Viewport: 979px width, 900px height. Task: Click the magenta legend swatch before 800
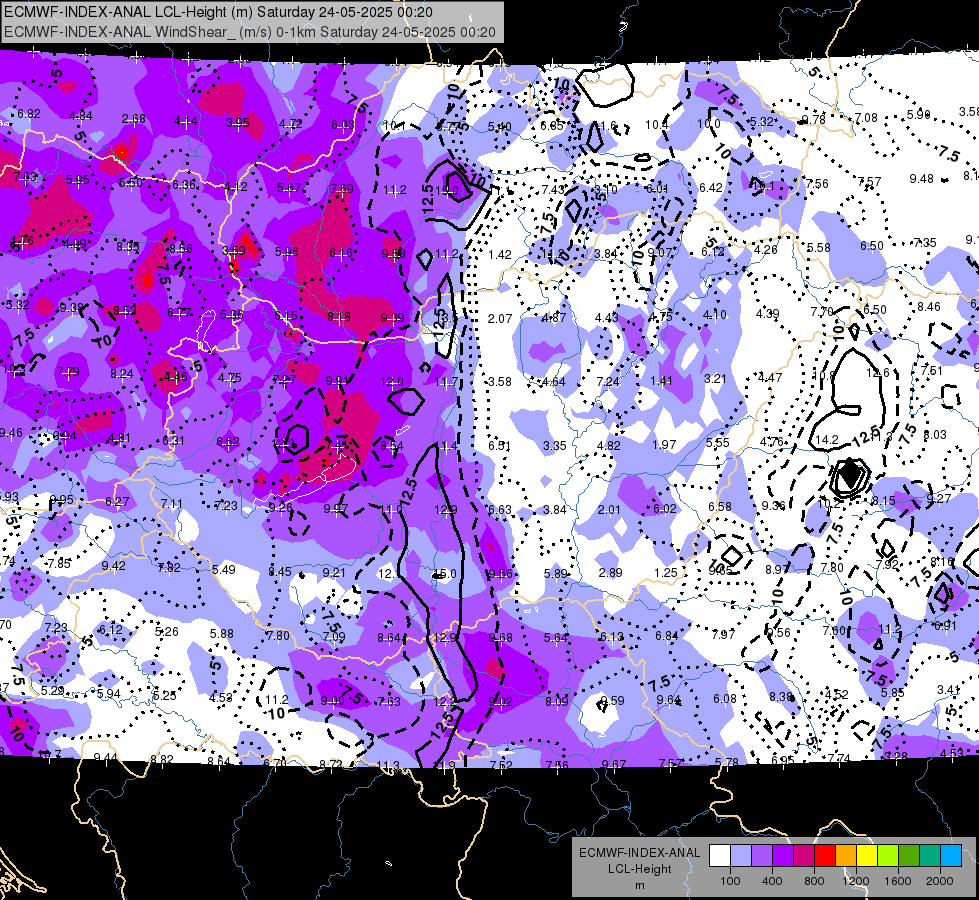[x=804, y=856]
